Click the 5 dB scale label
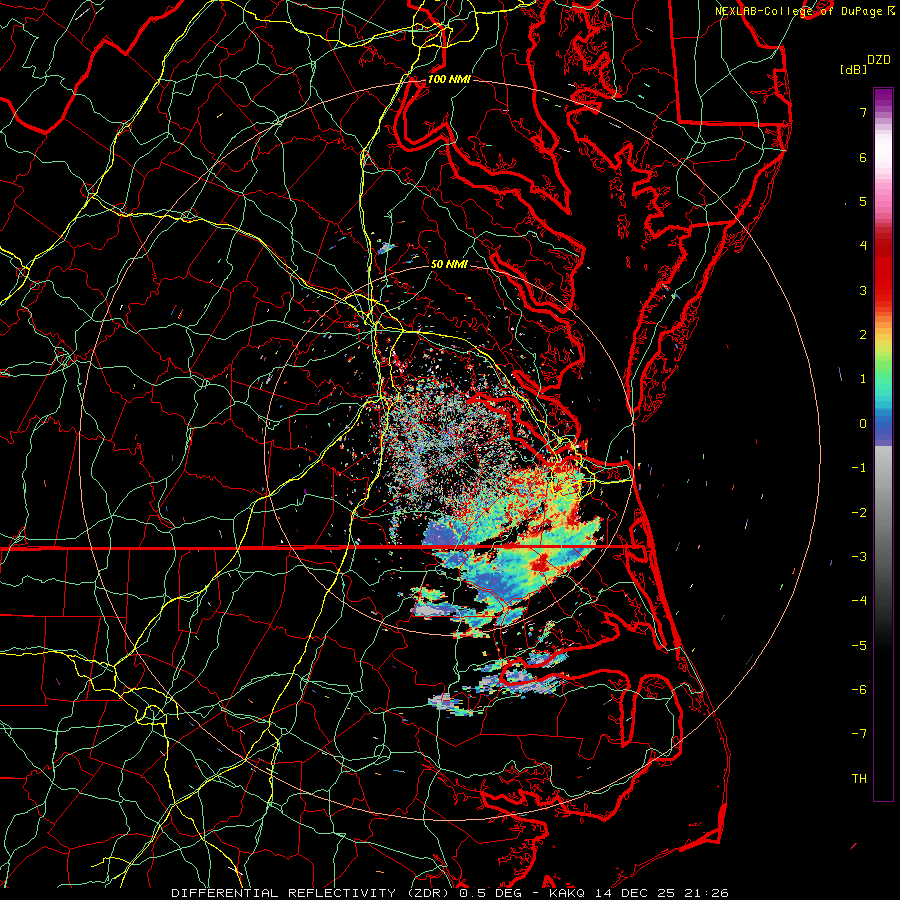 [863, 201]
